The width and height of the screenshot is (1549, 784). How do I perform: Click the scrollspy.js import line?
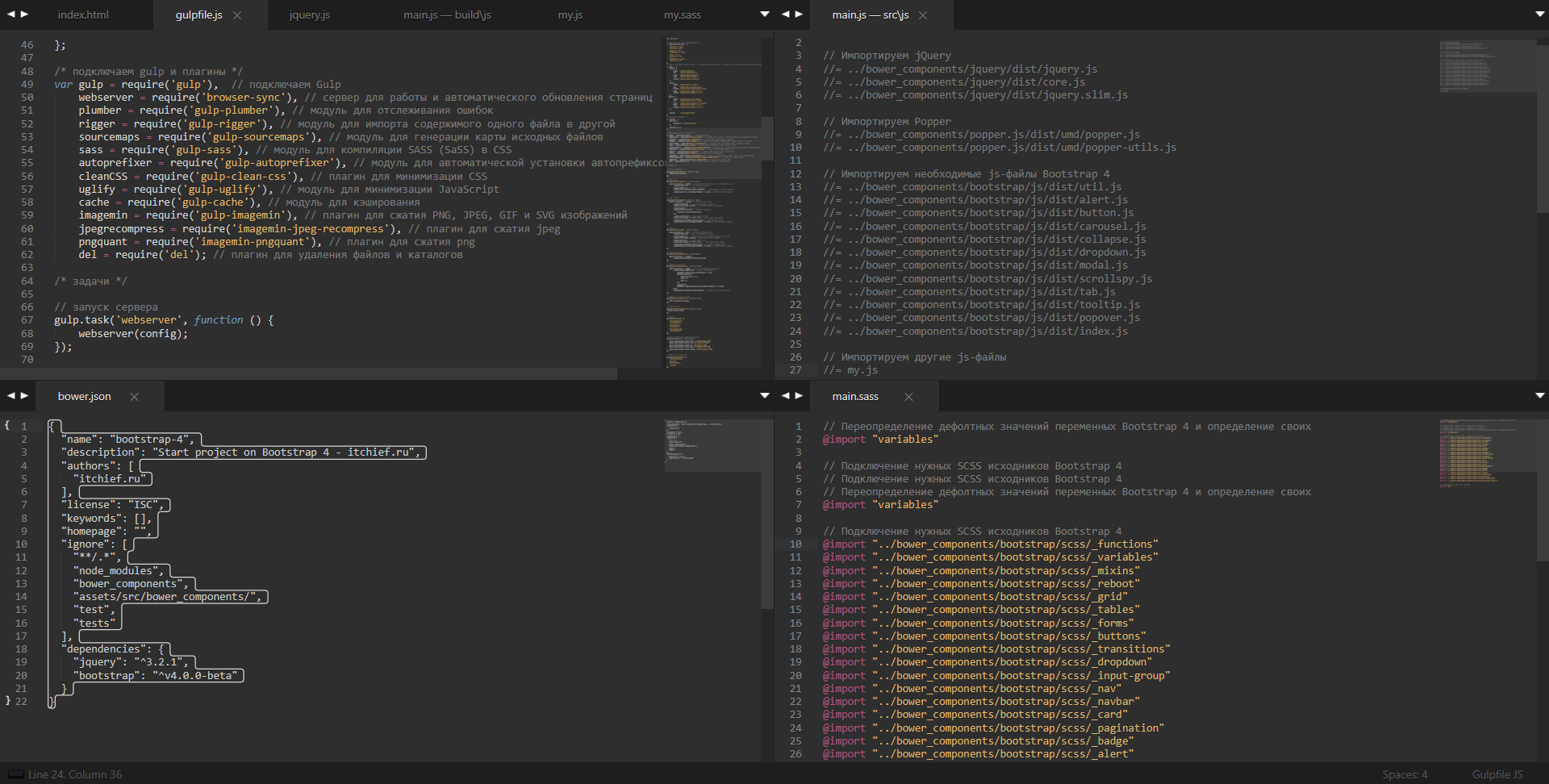[987, 279]
